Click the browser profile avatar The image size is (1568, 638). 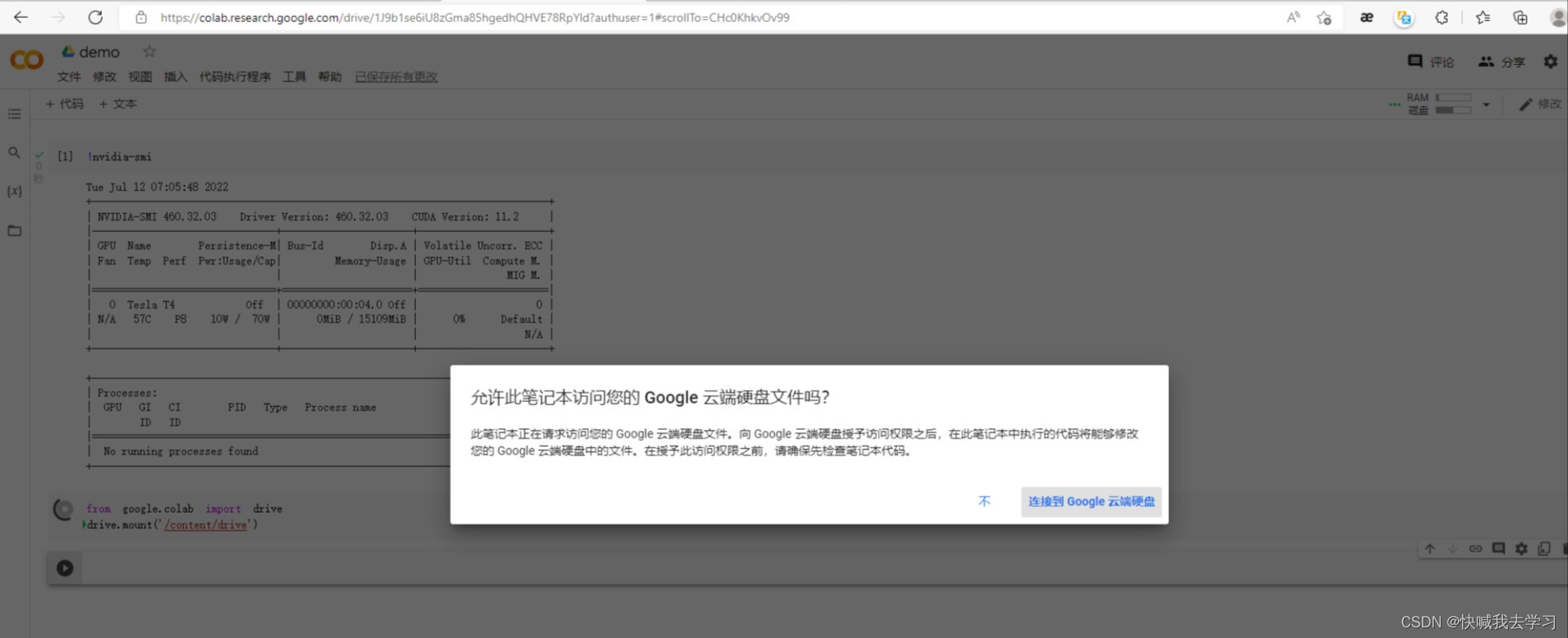pos(1558,17)
